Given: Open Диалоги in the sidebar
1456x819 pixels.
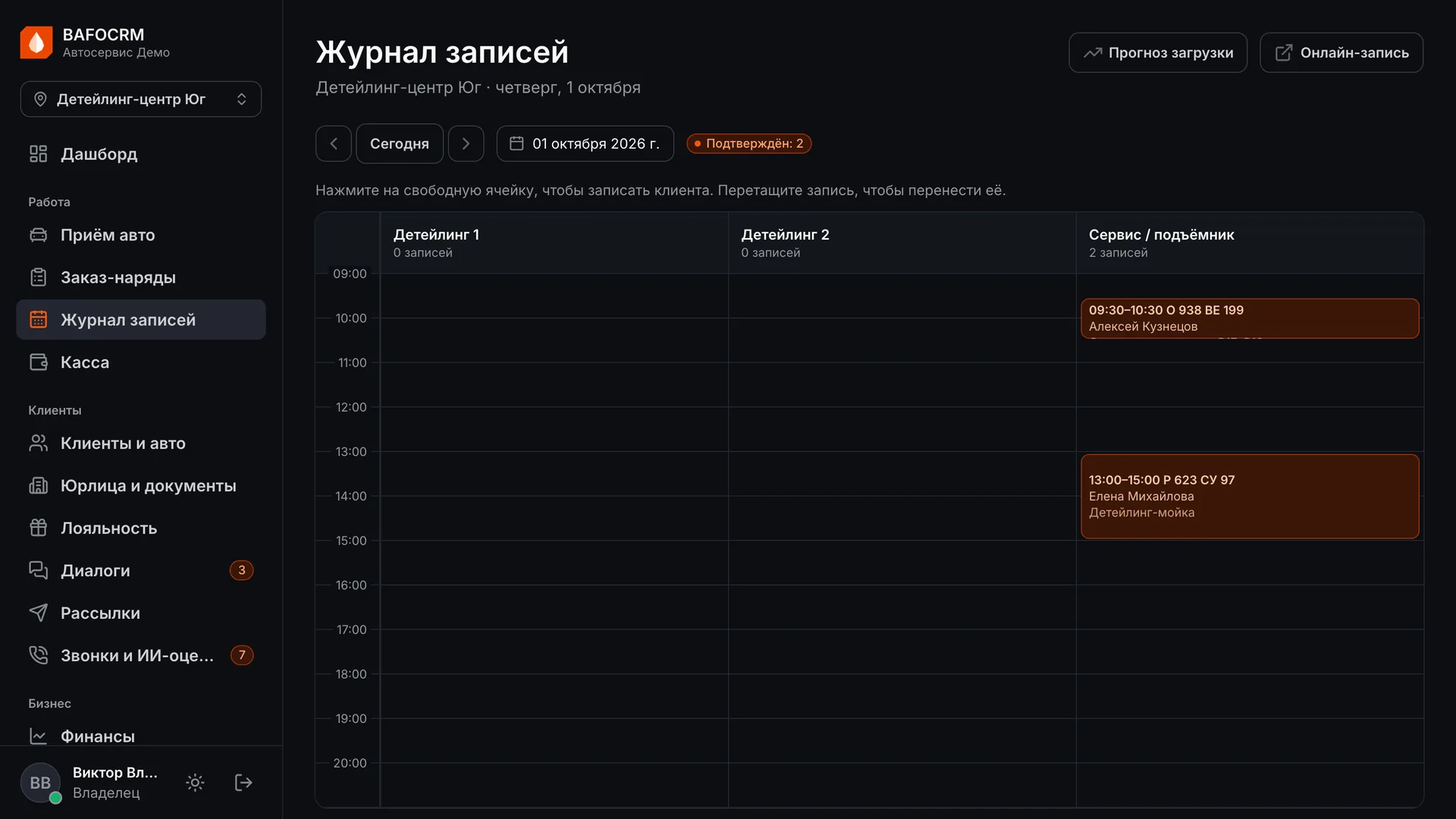Looking at the screenshot, I should 141,570.
